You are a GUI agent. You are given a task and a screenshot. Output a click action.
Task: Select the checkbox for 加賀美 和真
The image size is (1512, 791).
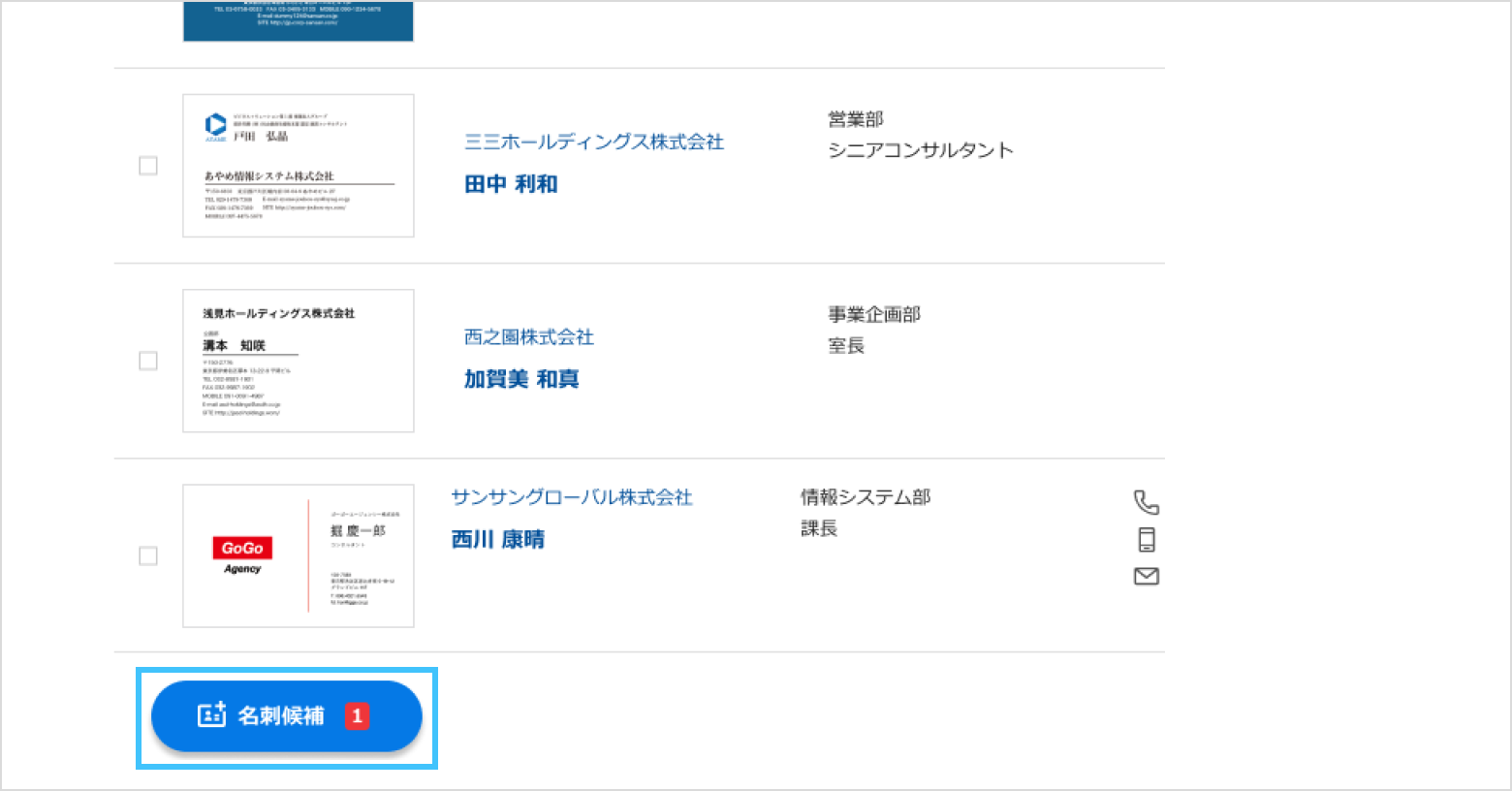point(148,361)
